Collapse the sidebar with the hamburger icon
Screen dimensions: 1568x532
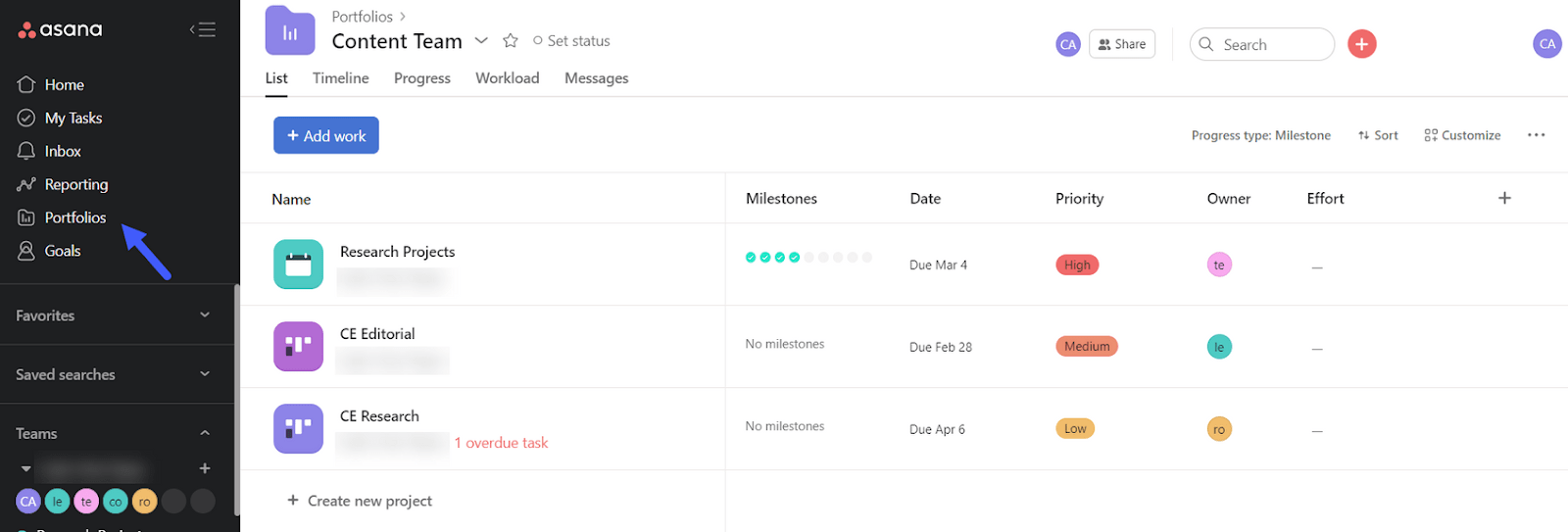[203, 29]
